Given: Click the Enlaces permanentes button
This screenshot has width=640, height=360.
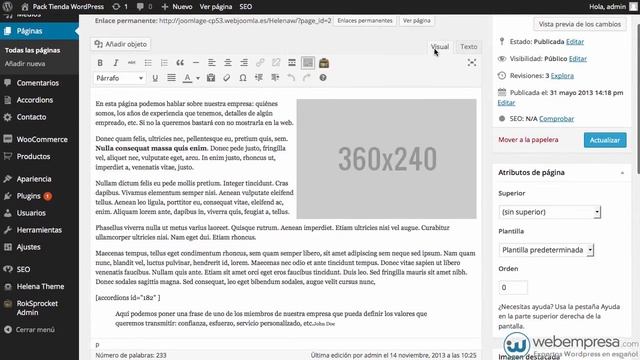Looking at the screenshot, I should [365, 20].
